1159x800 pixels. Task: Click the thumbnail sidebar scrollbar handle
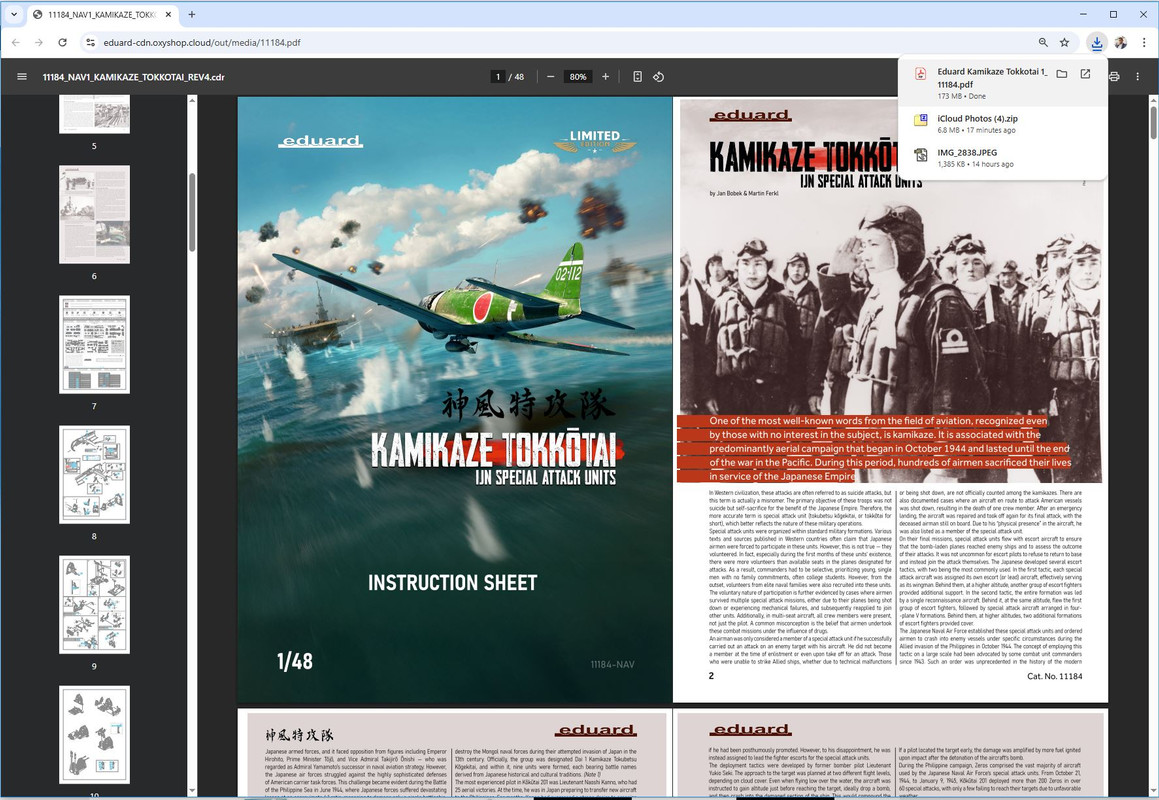tap(191, 213)
